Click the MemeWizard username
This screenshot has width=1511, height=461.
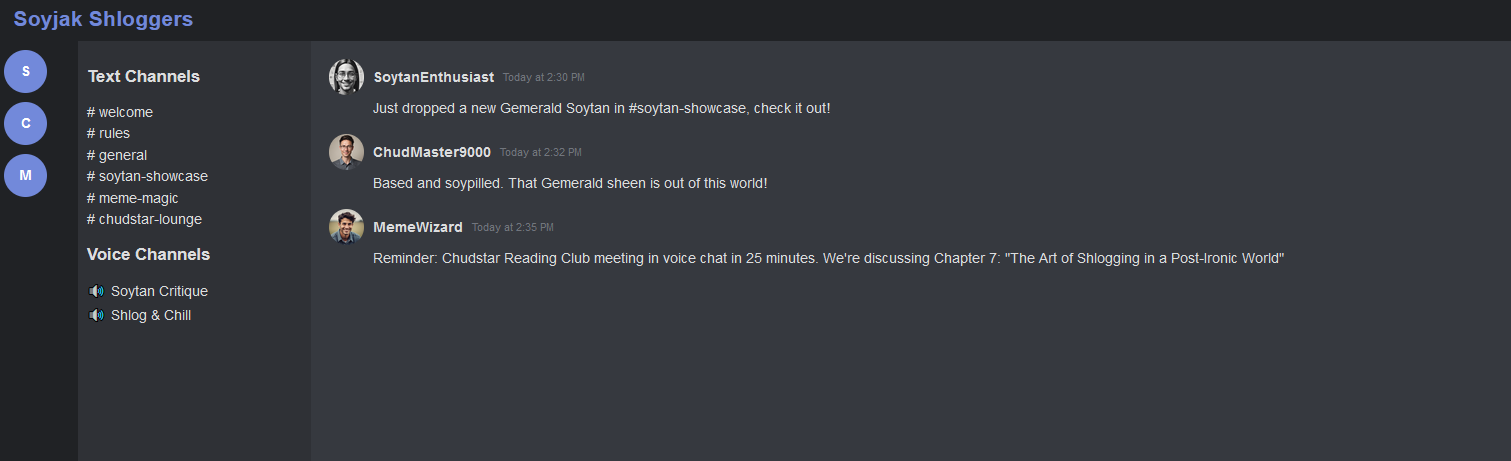418,227
